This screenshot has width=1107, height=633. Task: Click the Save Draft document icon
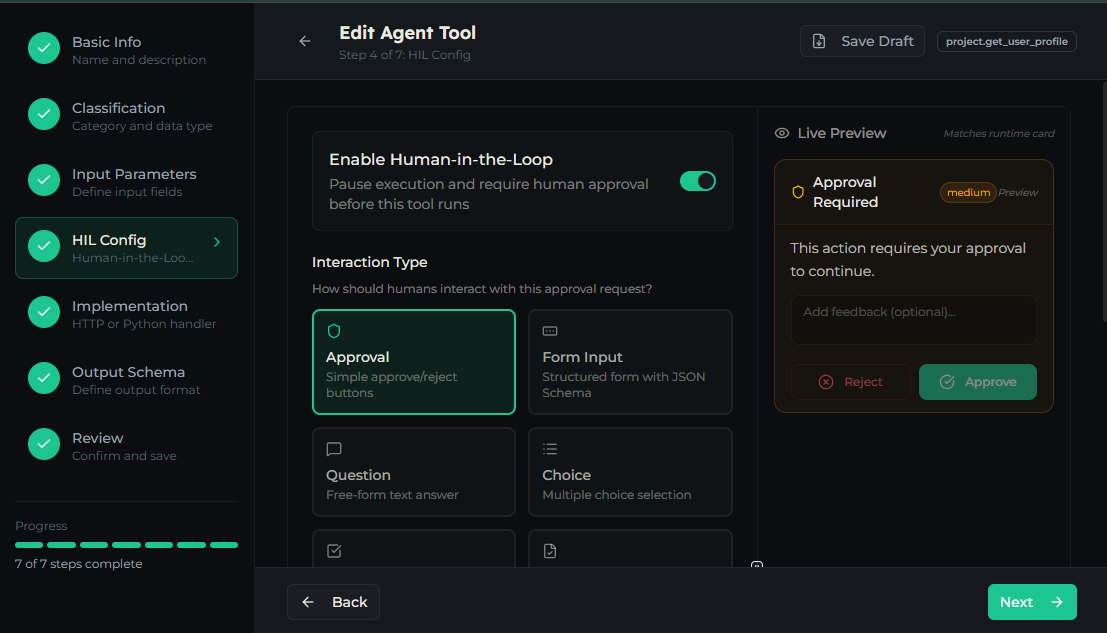819,42
